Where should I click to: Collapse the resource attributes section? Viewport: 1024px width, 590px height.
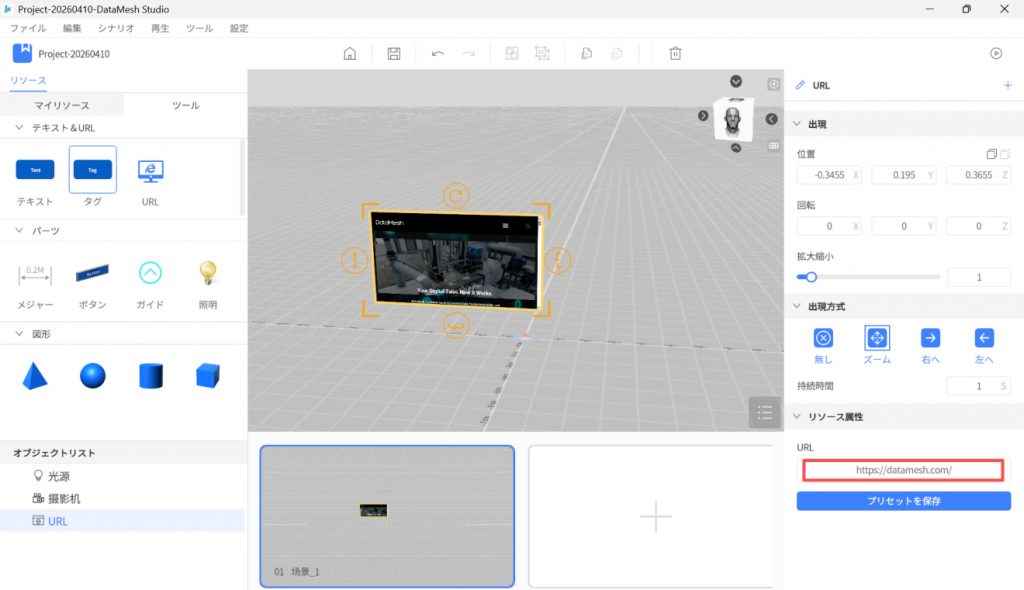pos(797,416)
